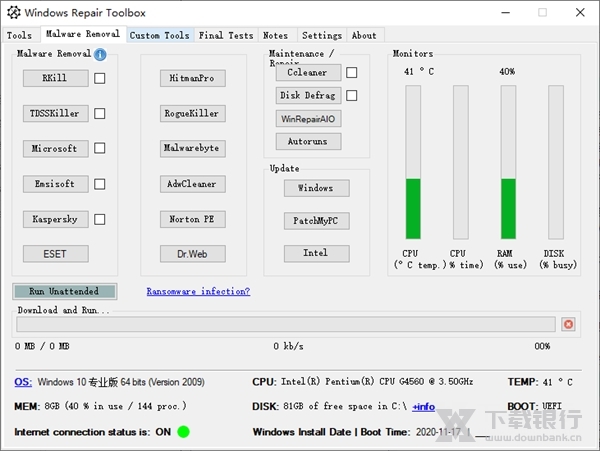The image size is (600, 451).
Task: Click the Emsisoft button
Action: [56, 184]
